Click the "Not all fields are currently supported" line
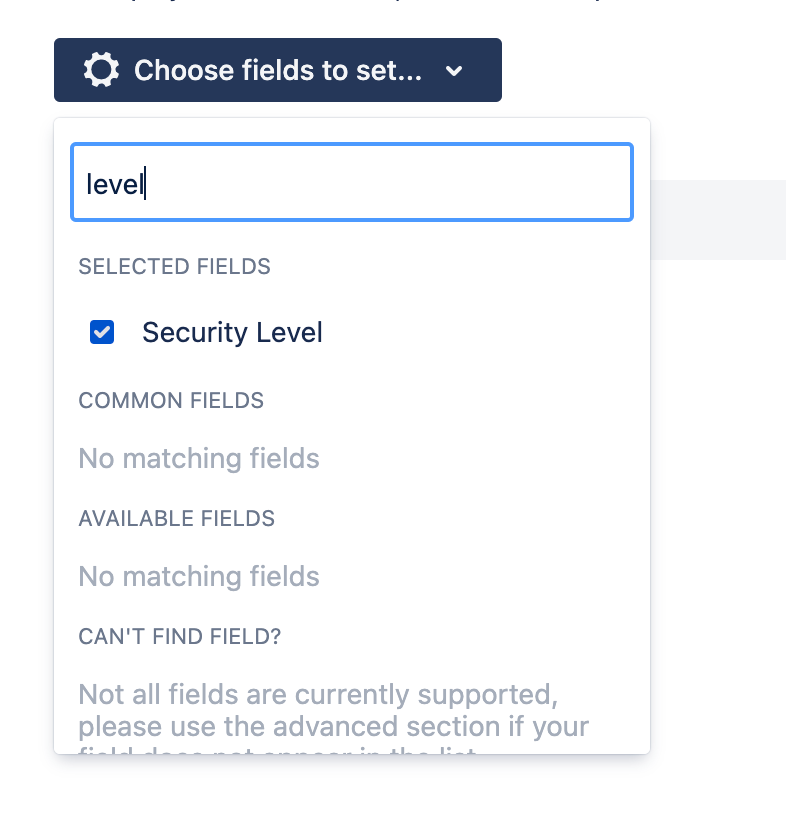786x840 pixels. tap(317, 694)
